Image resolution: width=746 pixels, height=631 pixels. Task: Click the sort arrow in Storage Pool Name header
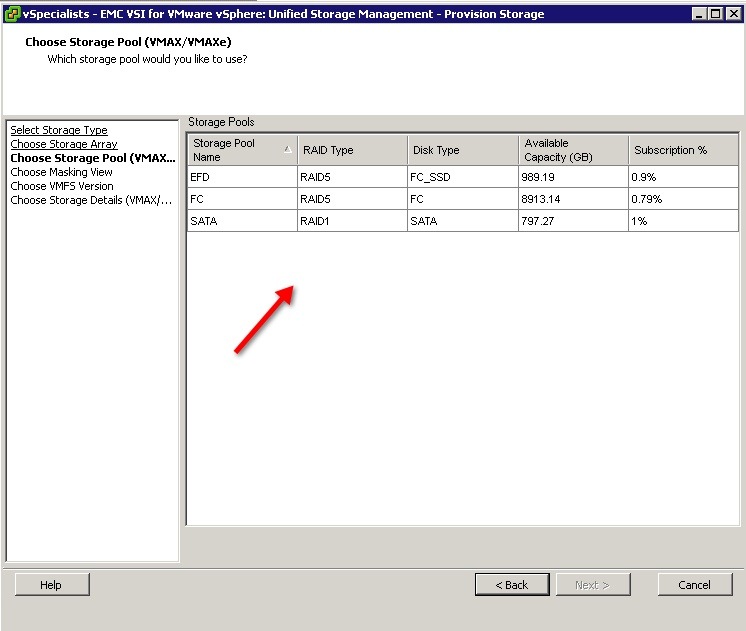tap(288, 150)
